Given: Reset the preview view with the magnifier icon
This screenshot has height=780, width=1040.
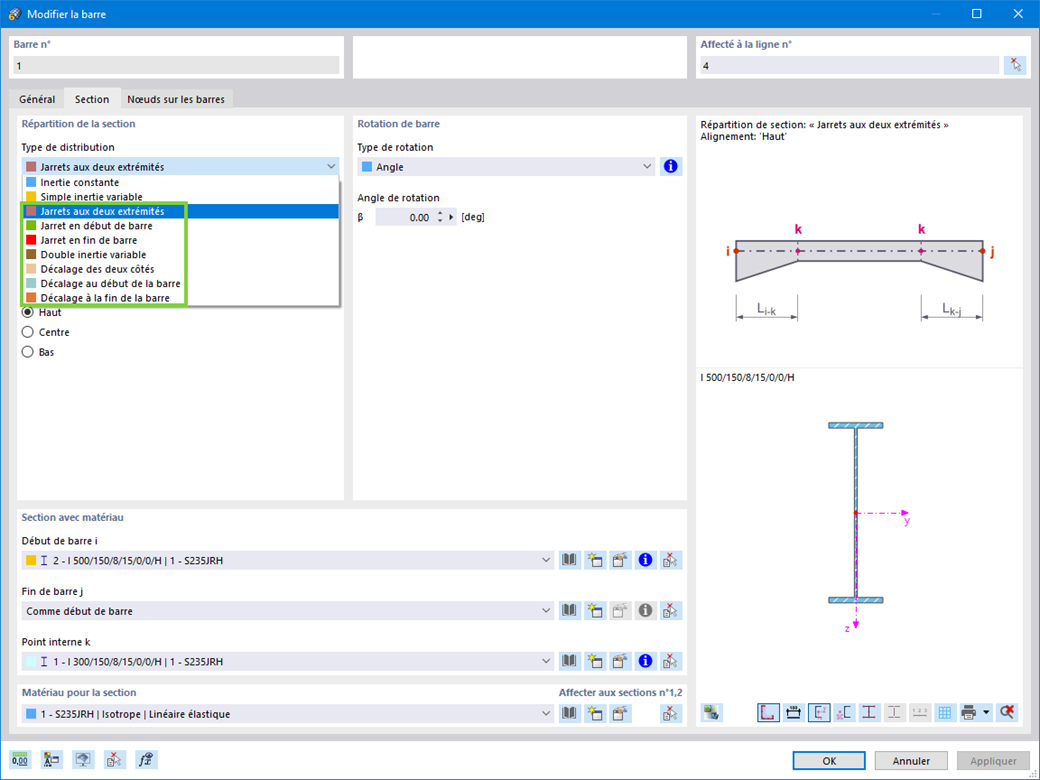Looking at the screenshot, I should (1007, 713).
